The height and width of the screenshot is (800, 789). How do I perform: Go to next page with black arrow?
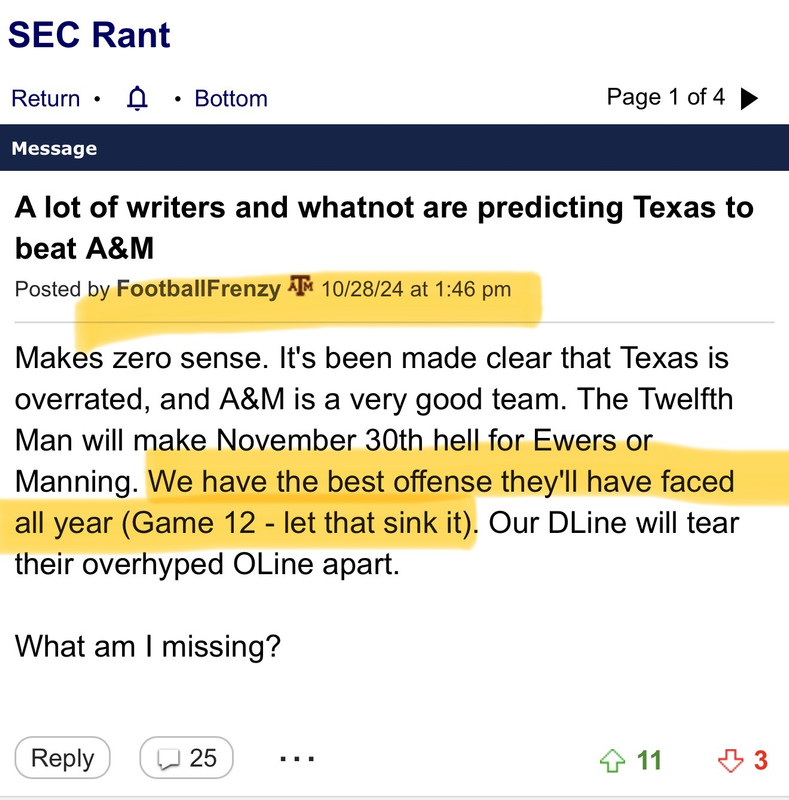[x=749, y=99]
